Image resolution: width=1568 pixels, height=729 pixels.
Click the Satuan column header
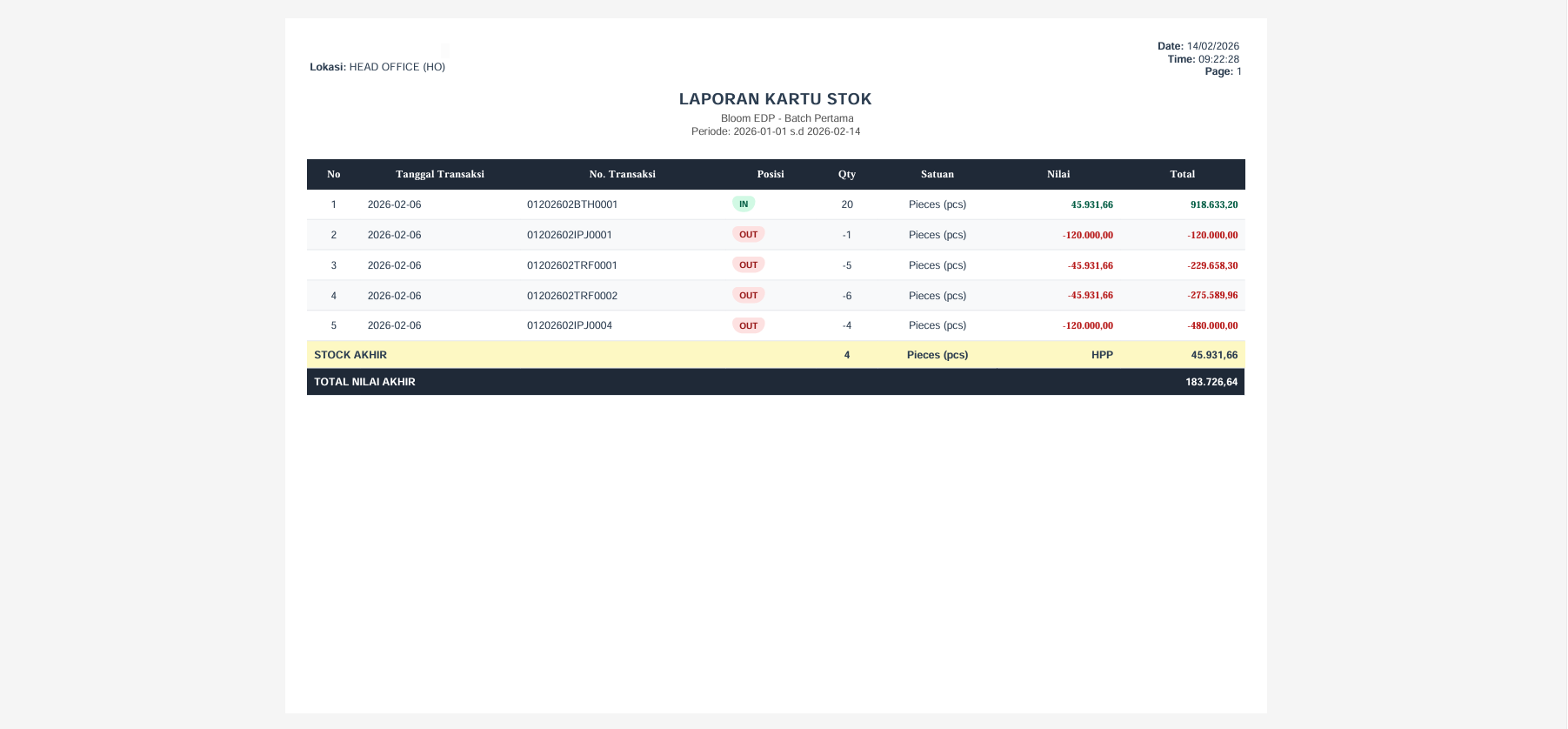pyautogui.click(x=937, y=174)
